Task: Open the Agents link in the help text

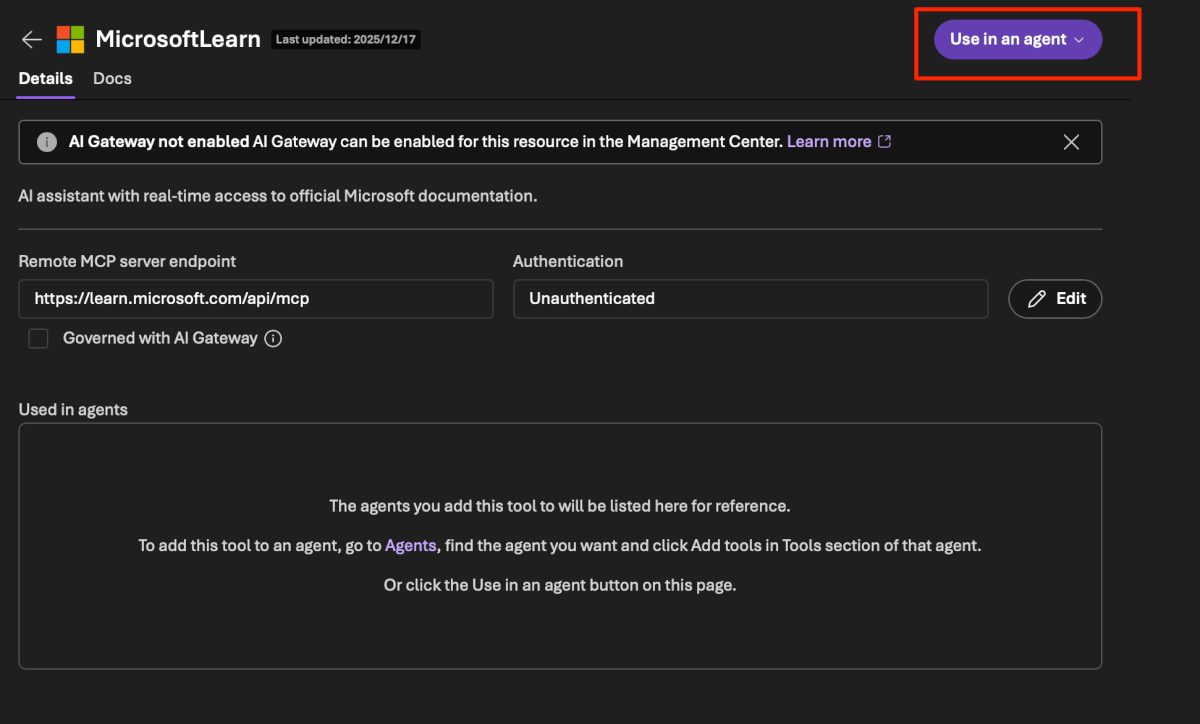Action: click(x=410, y=546)
